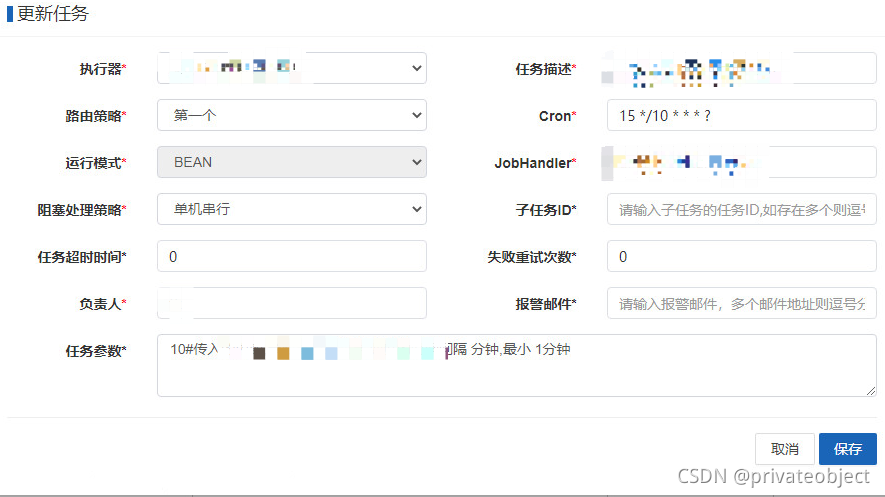Click the JobHandler label
The image size is (885, 497).
(536, 163)
